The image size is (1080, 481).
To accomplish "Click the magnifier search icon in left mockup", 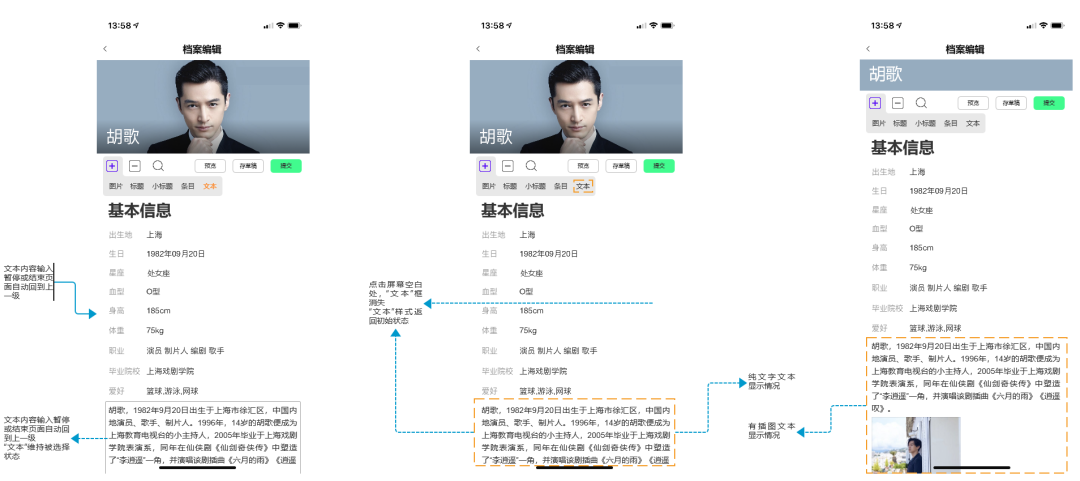I will (158, 166).
